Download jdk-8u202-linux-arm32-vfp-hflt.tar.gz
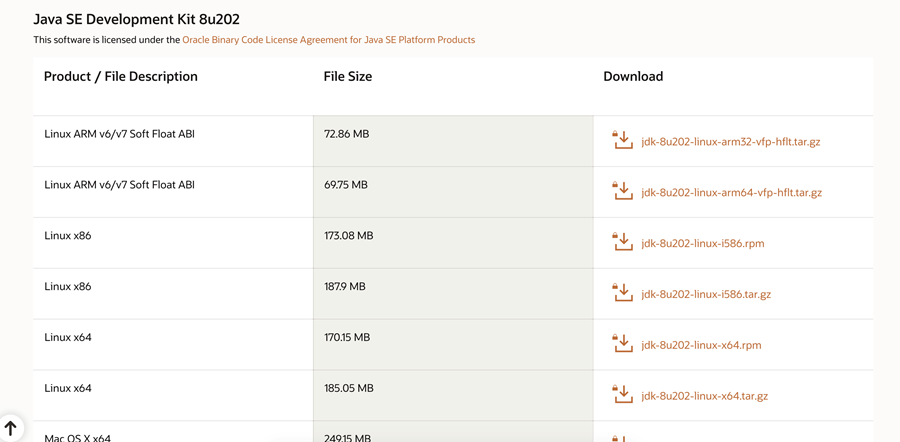 pos(731,142)
